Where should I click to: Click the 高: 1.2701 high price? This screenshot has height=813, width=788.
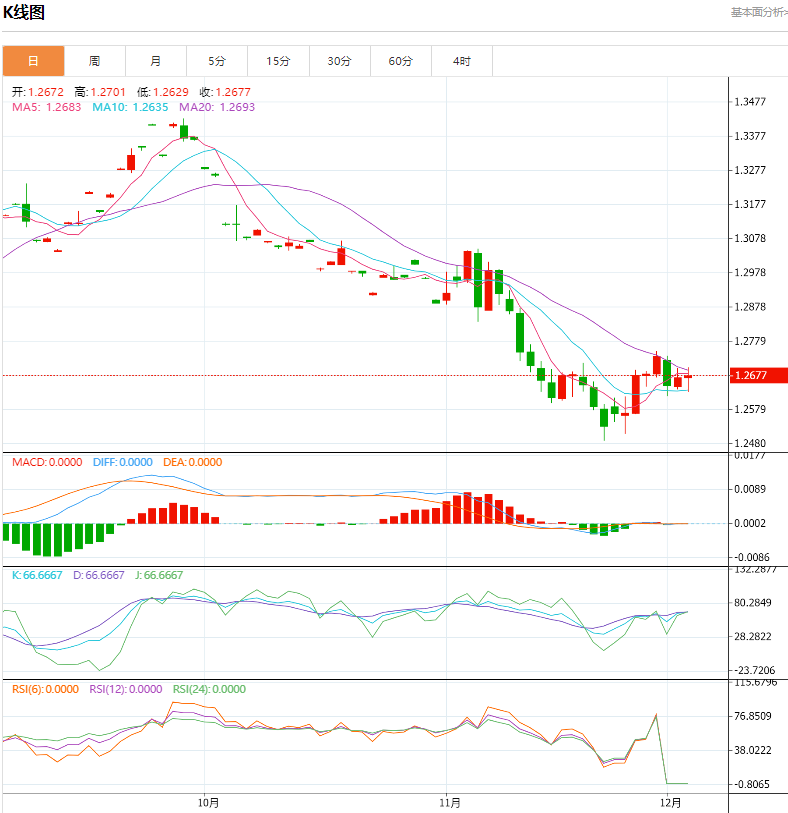(x=100, y=92)
